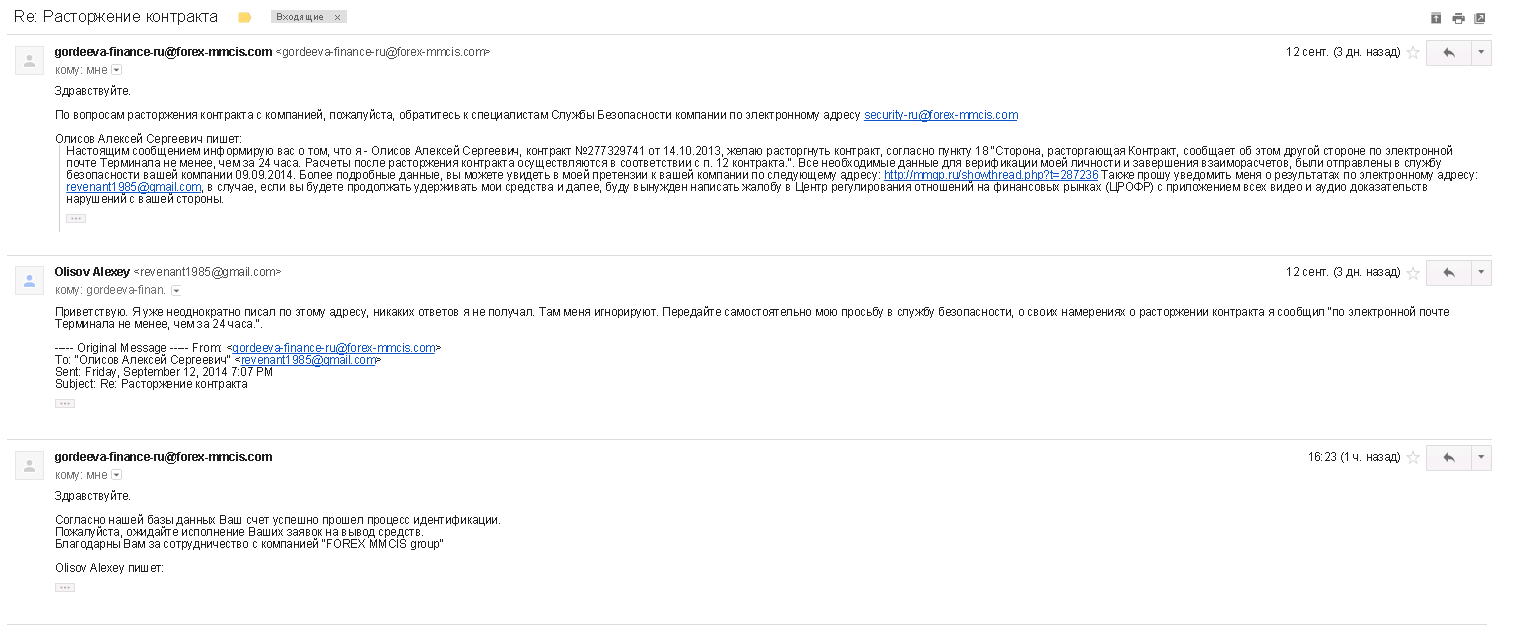Reply to the first gordeeva-finance message
Viewport: 1516px width, 632px height.
coord(1448,53)
